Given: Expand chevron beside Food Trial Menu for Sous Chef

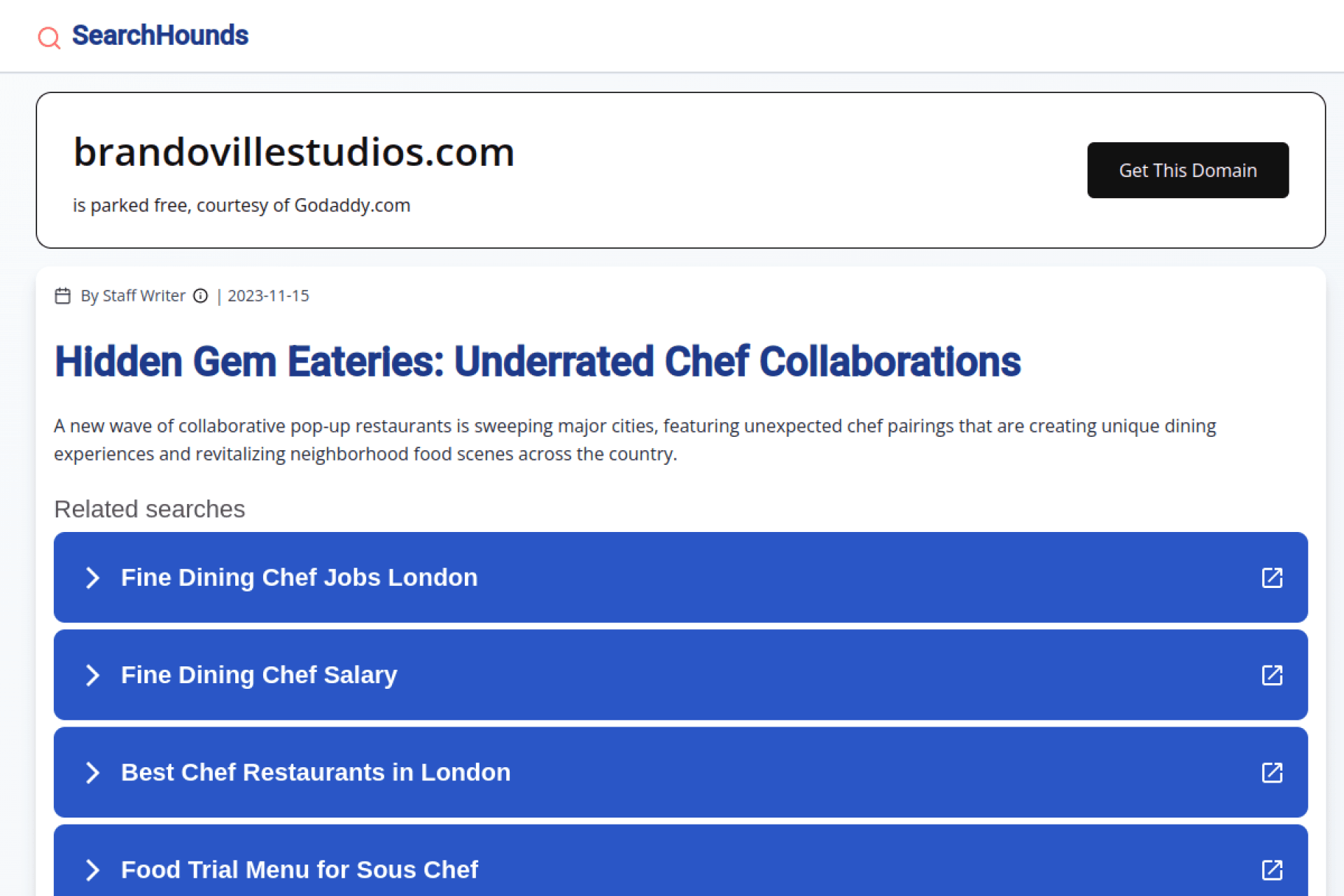Looking at the screenshot, I should 92,869.
